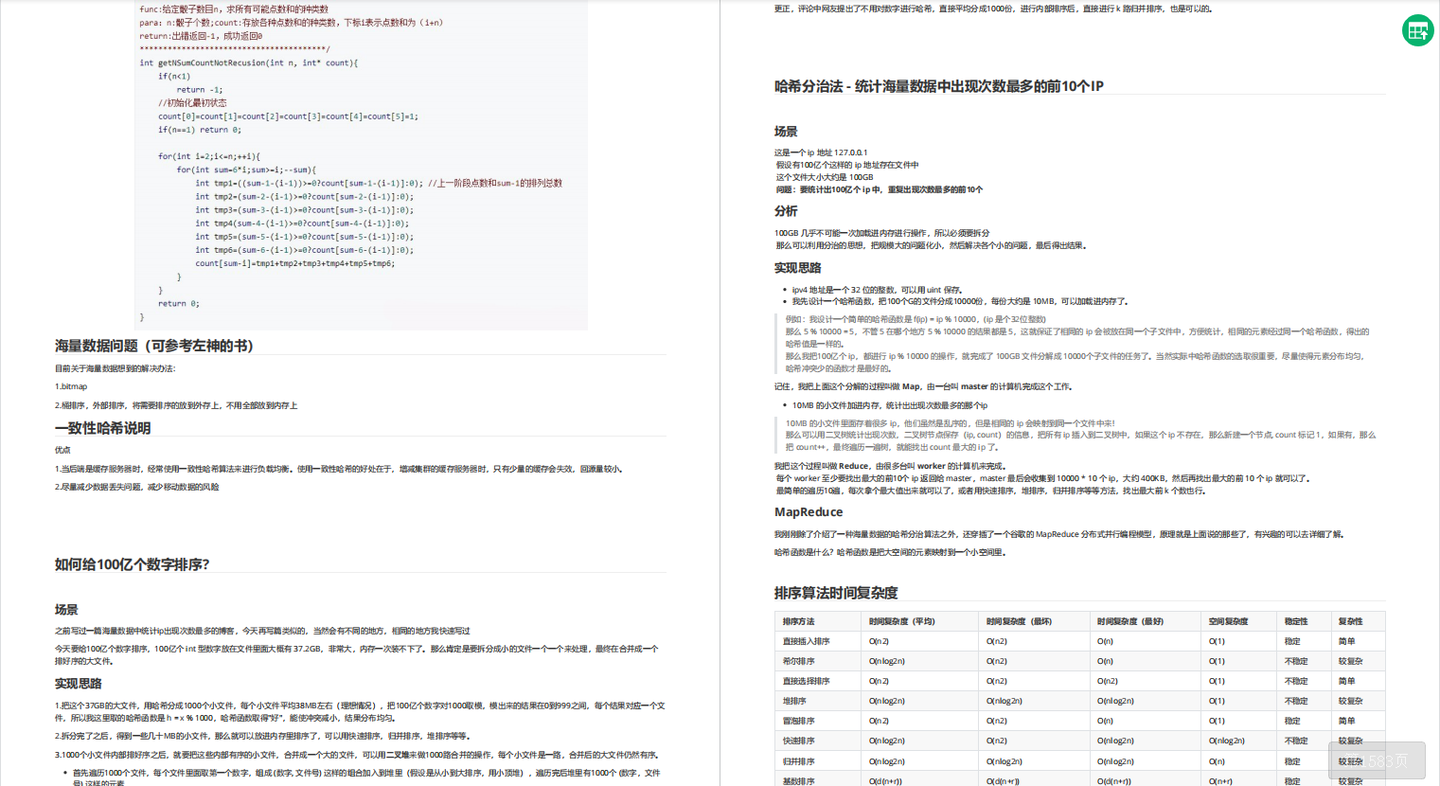Click the code line starting with 'int tmp1='

tap(379, 183)
